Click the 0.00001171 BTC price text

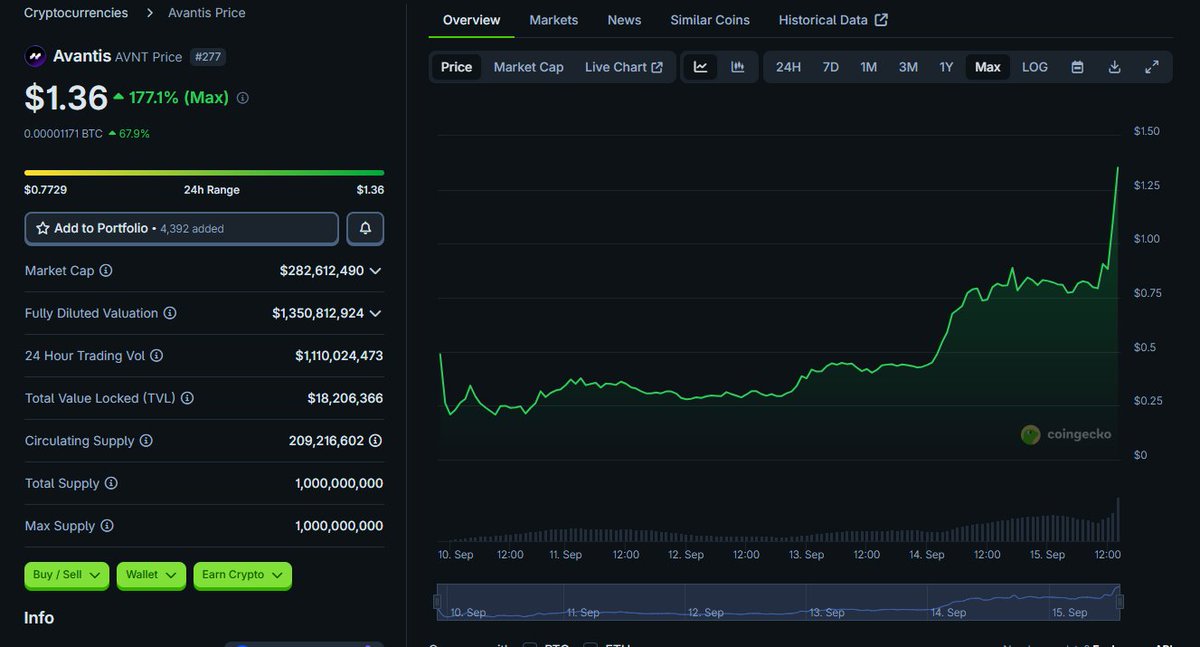pos(63,133)
